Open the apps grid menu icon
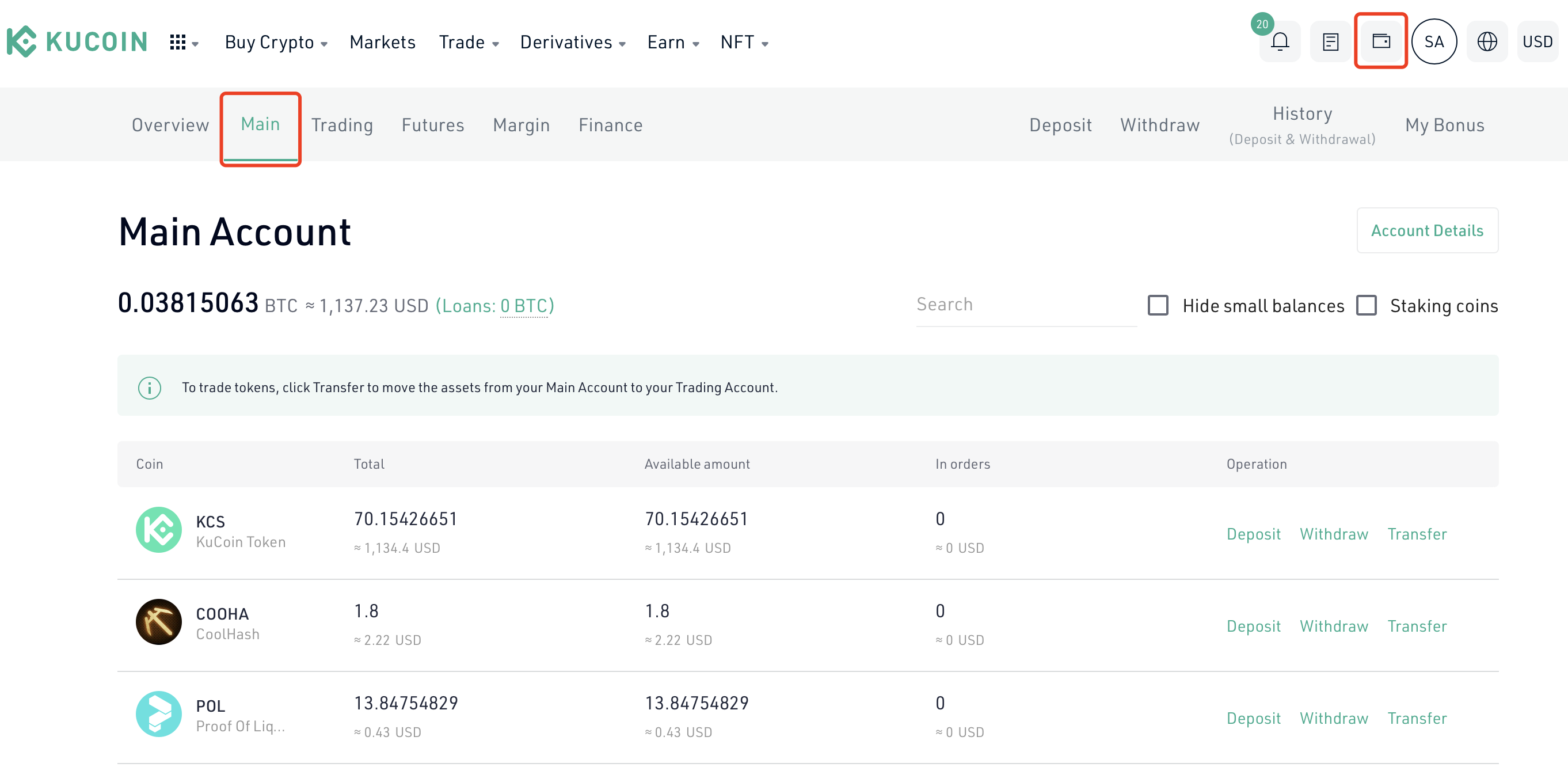 click(177, 42)
